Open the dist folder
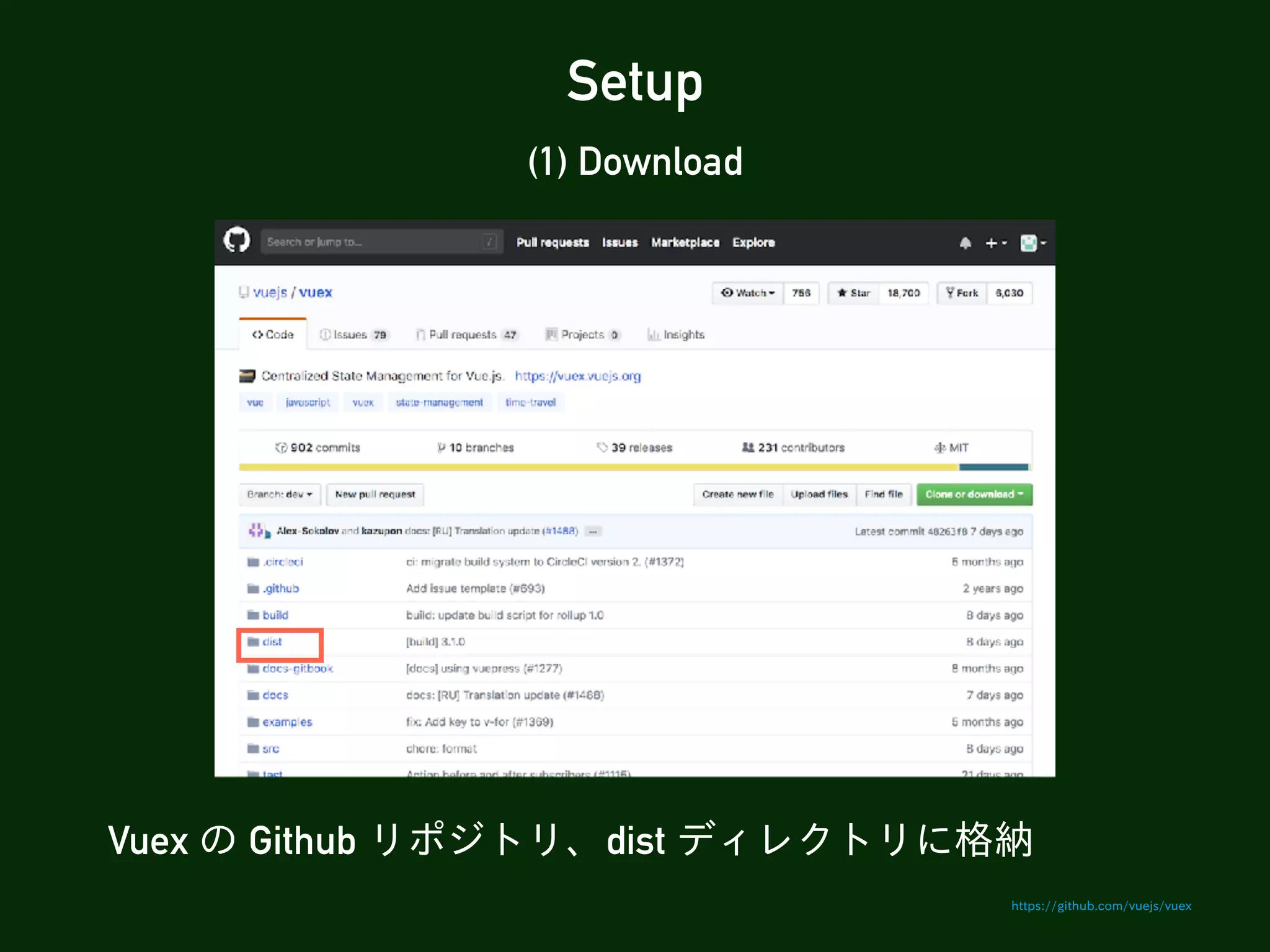 point(272,641)
